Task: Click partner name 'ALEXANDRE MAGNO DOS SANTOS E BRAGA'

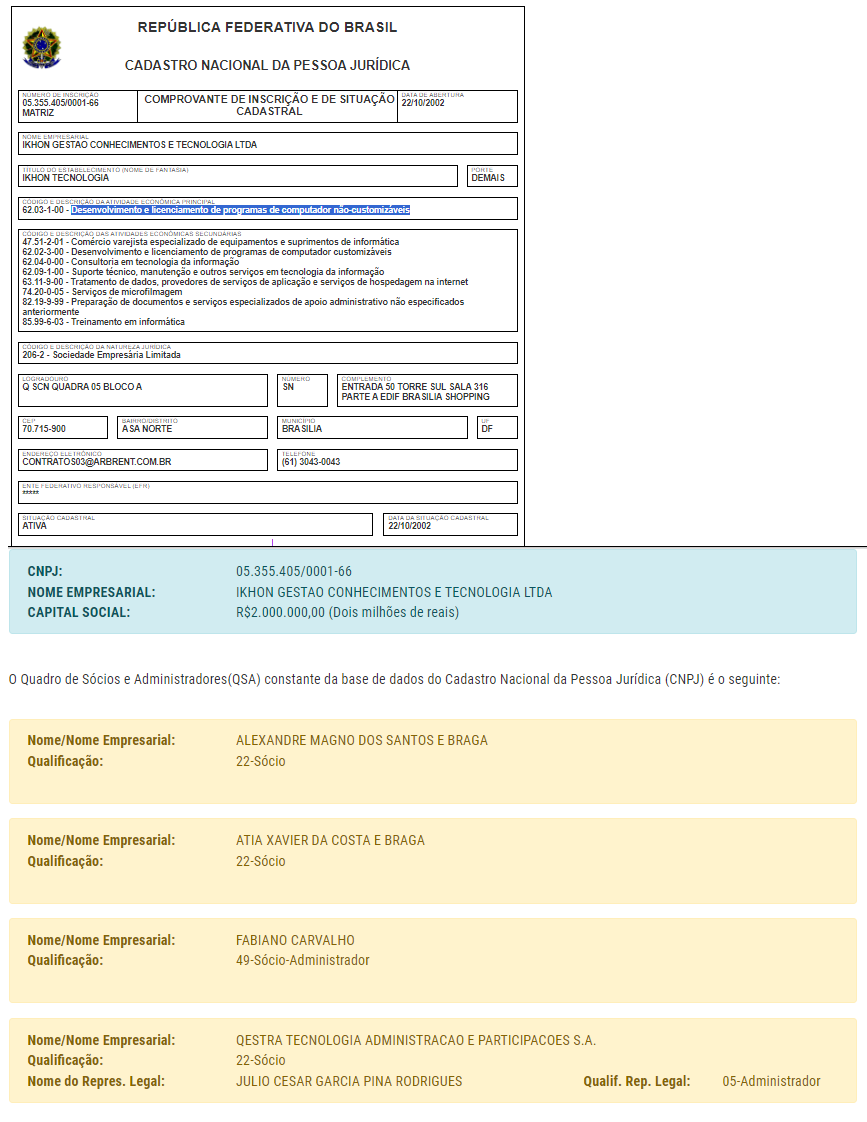Action: (x=362, y=740)
